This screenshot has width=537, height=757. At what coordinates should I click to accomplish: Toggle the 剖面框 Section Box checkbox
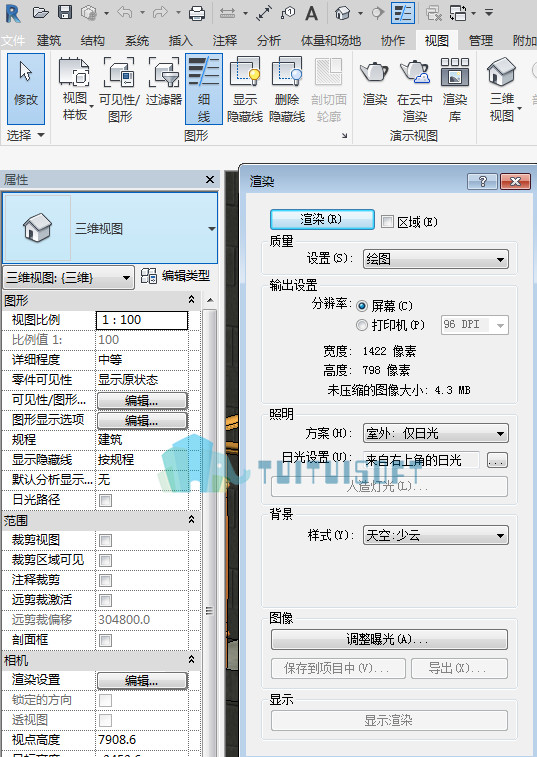click(105, 641)
